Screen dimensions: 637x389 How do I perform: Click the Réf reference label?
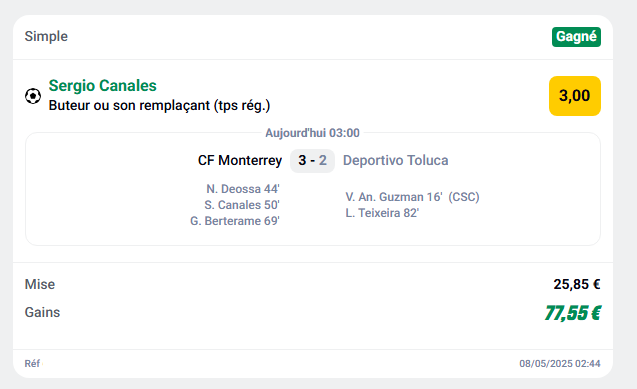coord(32,363)
